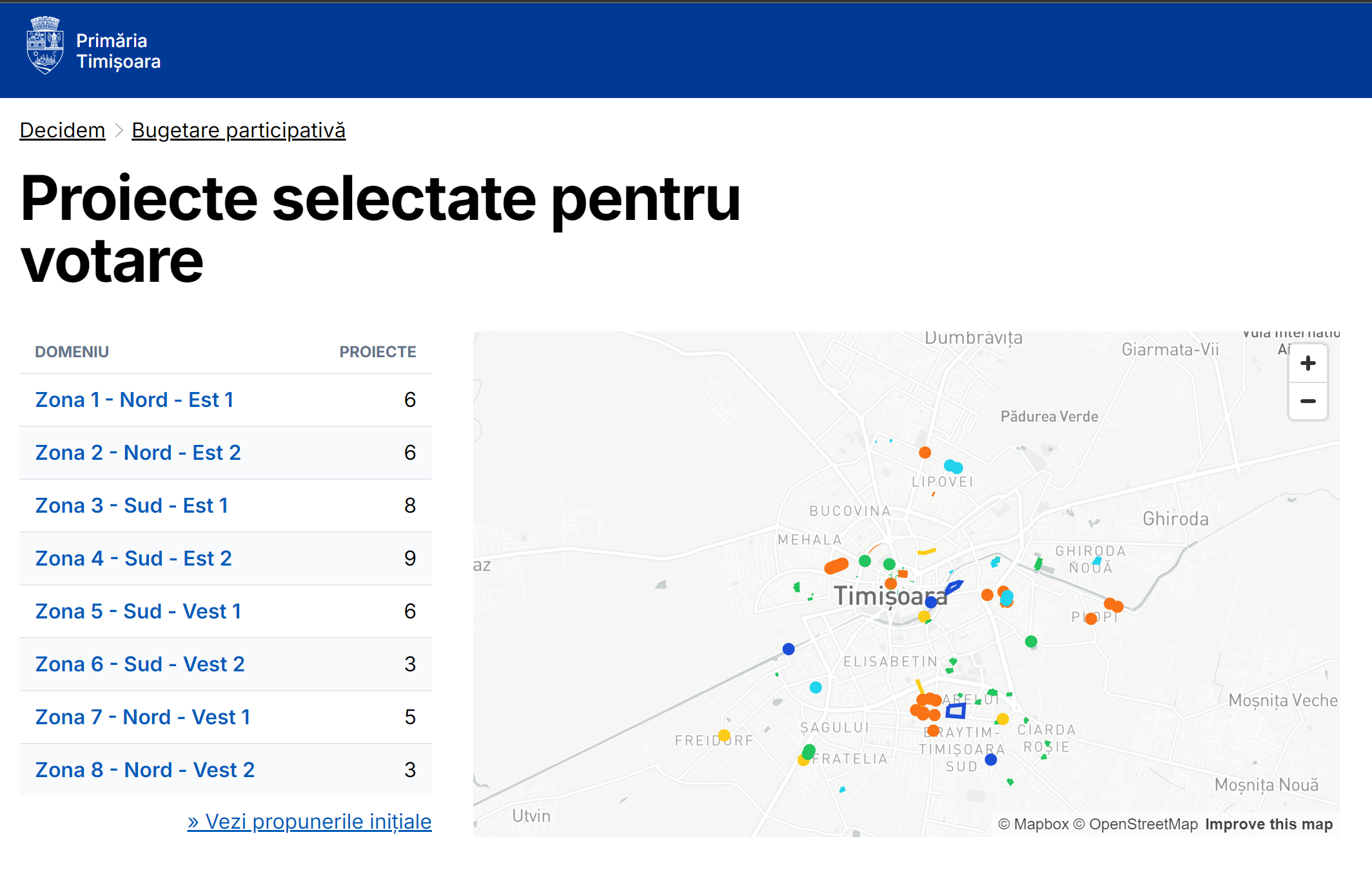Open Bugetare participativă breadcrumb
Image resolution: width=1372 pixels, height=879 pixels.
[239, 130]
